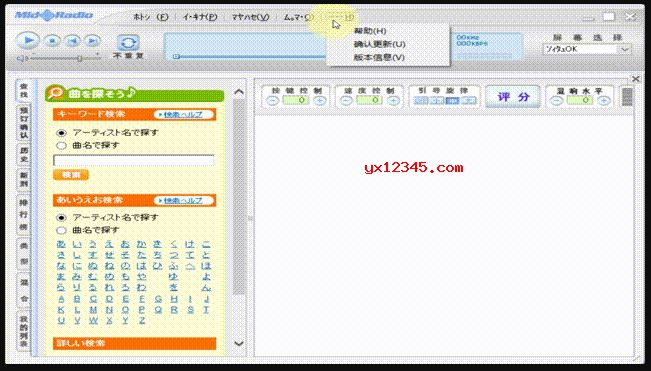Adjust the volume slider handle
The height and width of the screenshot is (371, 651).
79,59
